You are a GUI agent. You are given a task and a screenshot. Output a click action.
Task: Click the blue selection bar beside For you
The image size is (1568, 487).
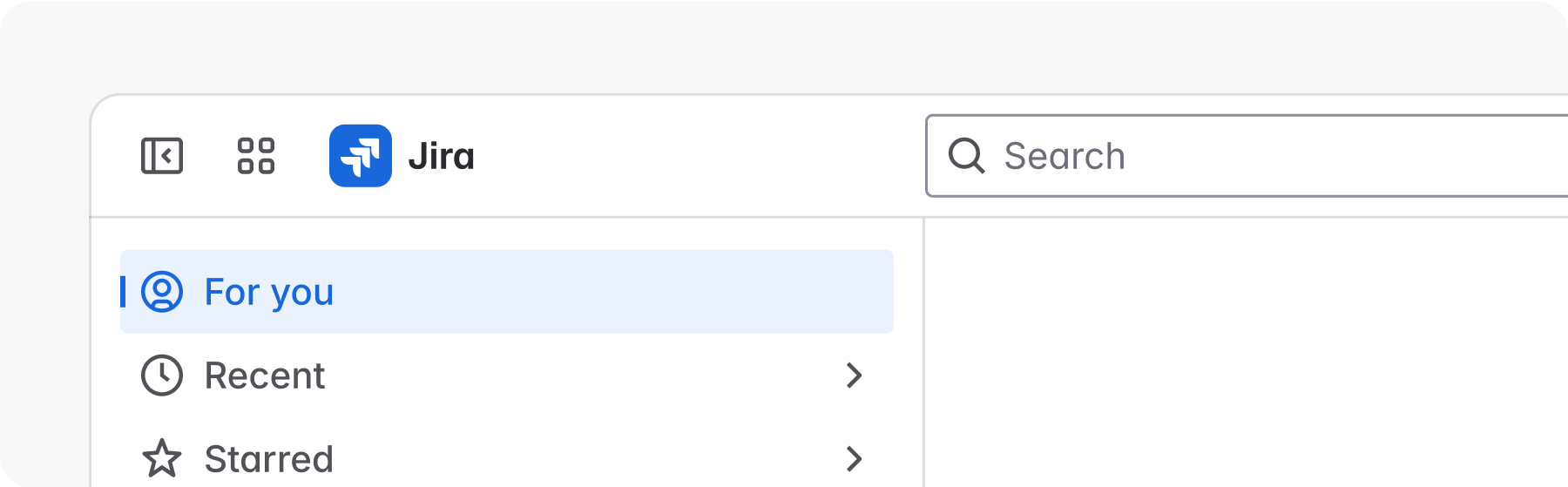click(x=123, y=292)
